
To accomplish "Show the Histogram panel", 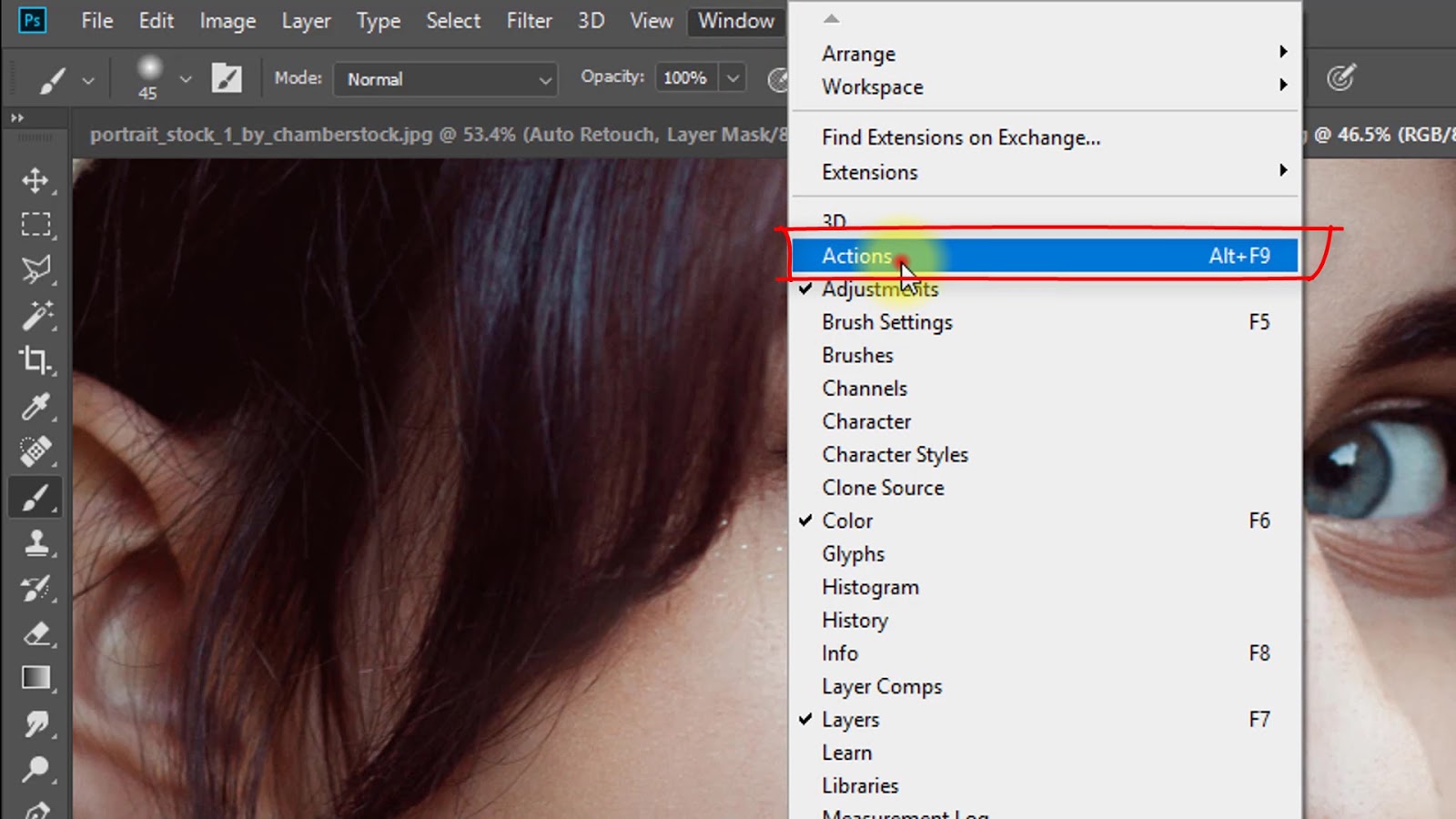I will (x=1045, y=587).
